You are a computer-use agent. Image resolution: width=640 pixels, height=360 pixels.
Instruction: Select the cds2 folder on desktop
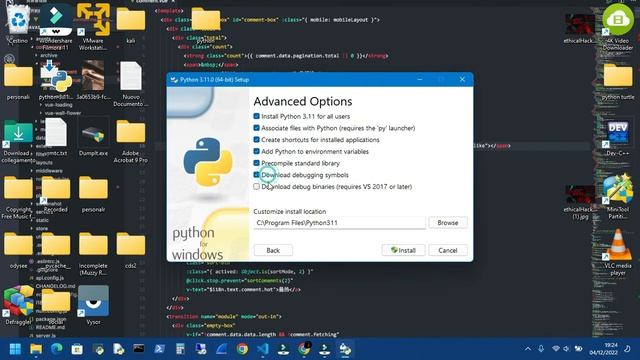pos(131,250)
